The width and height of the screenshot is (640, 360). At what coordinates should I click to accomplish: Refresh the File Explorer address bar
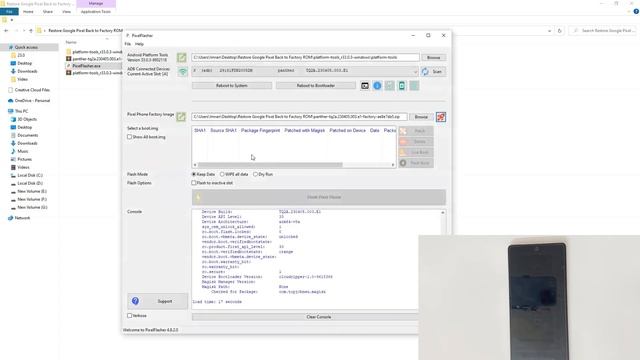560,31
